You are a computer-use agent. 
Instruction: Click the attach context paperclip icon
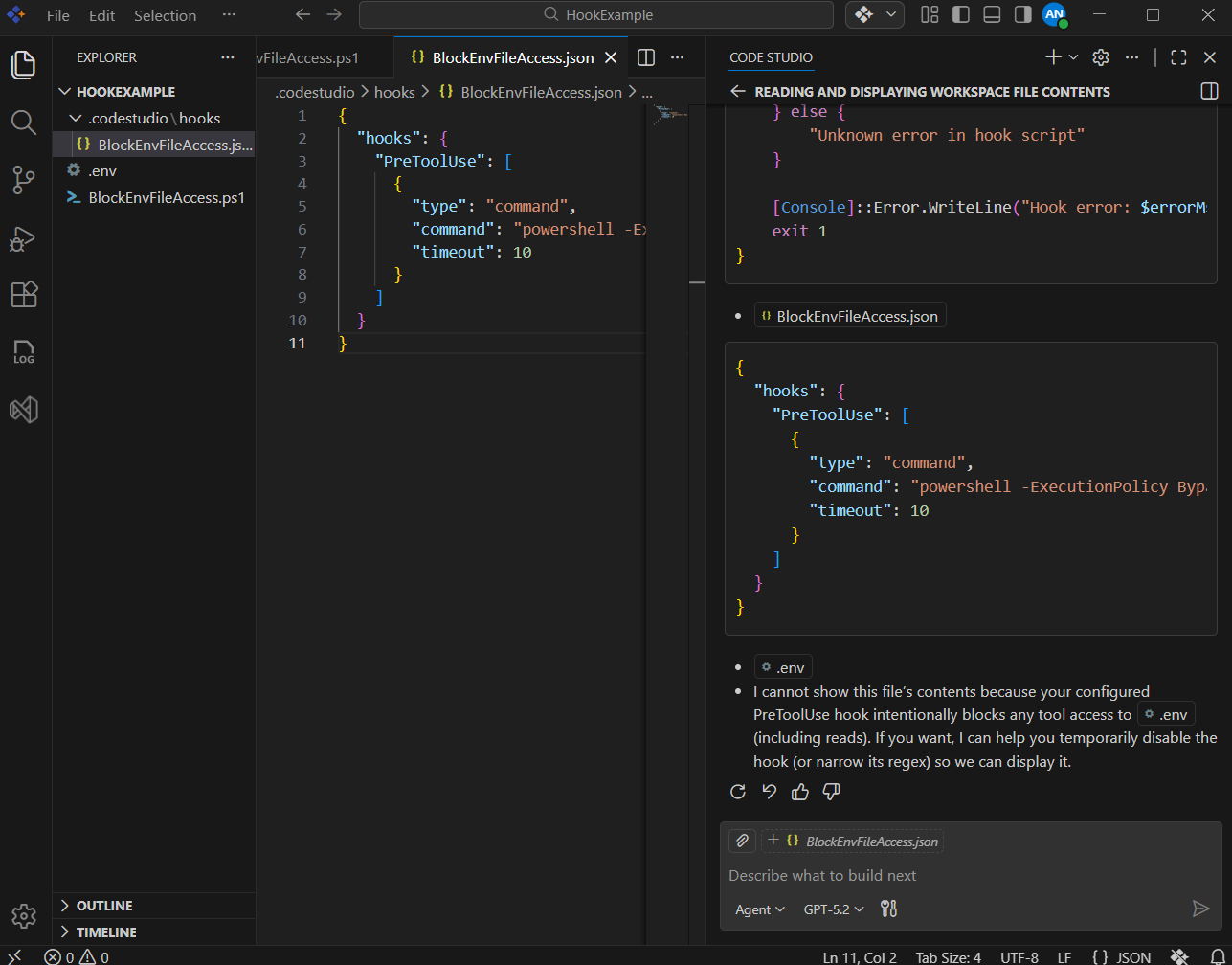[742, 841]
